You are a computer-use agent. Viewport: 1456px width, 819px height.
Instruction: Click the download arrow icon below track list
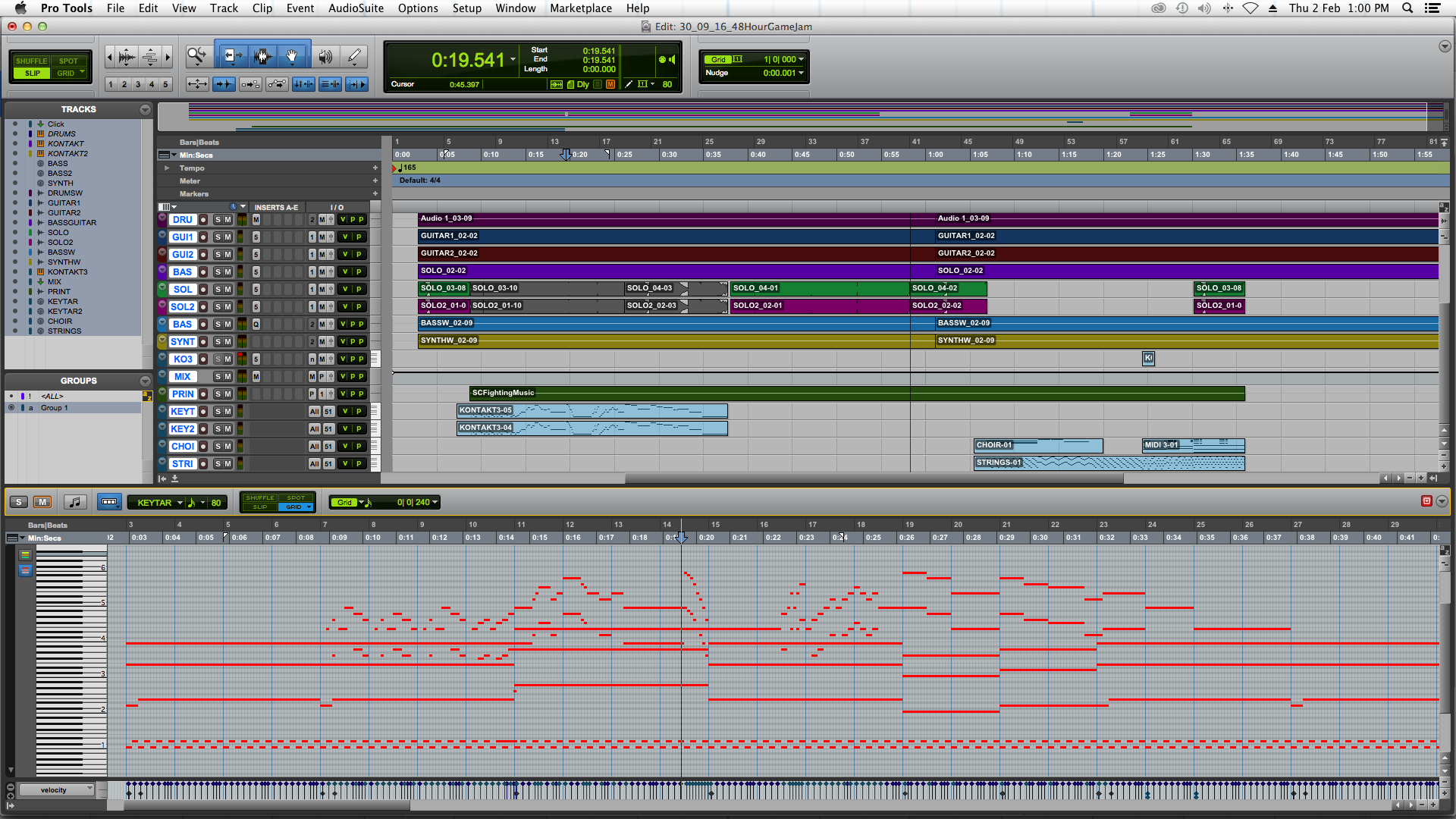click(174, 479)
